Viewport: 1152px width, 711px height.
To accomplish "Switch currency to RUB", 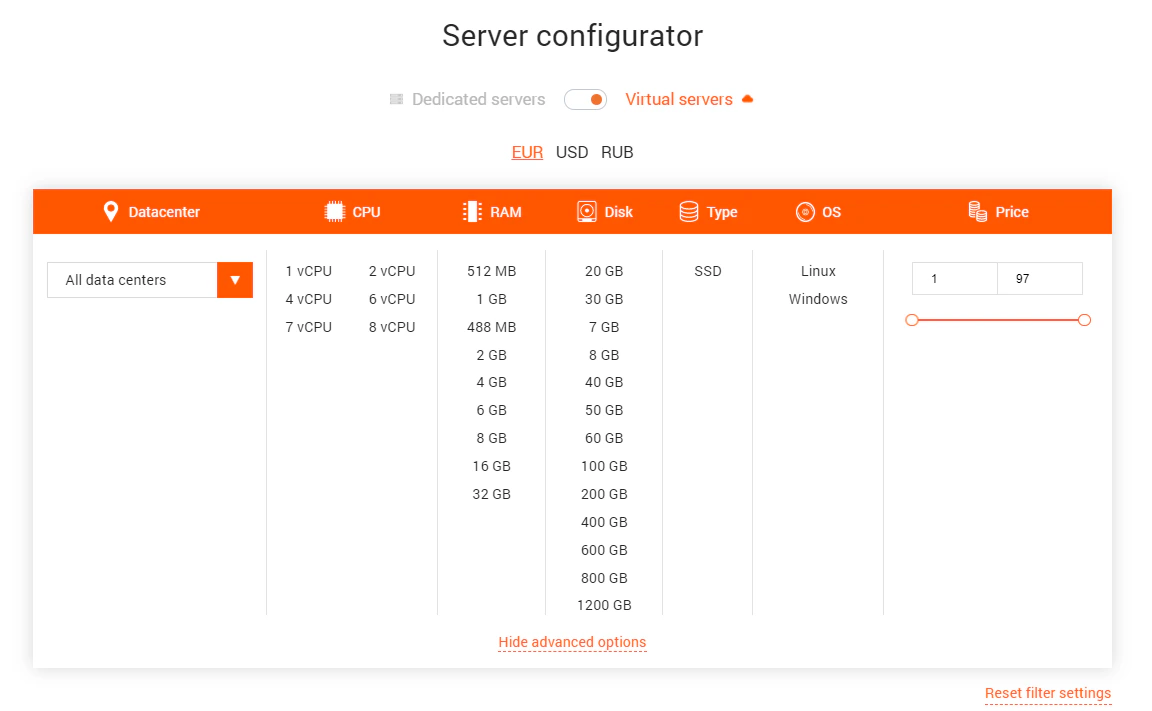I will click(617, 152).
